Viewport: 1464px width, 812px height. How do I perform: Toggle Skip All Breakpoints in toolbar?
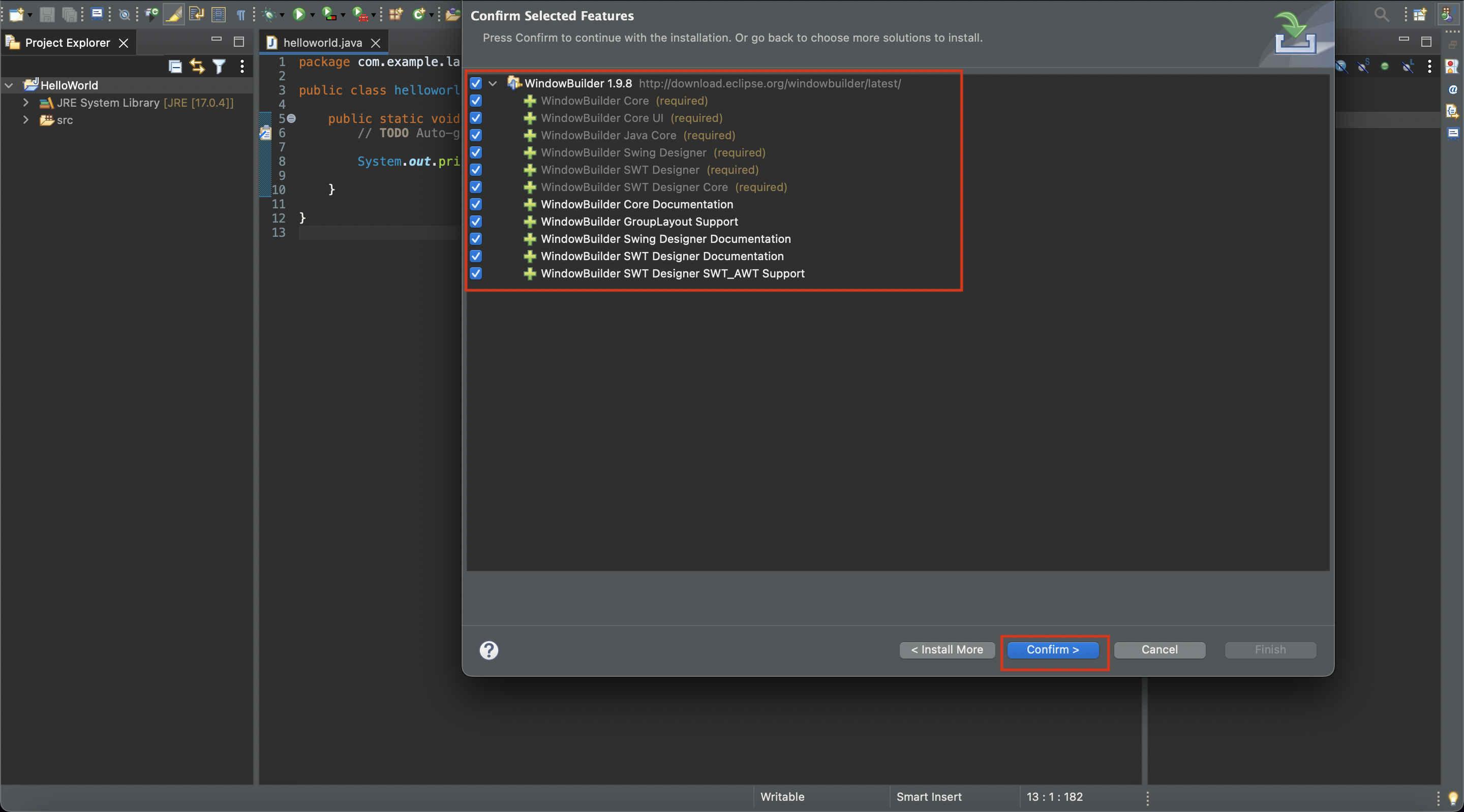(125, 14)
